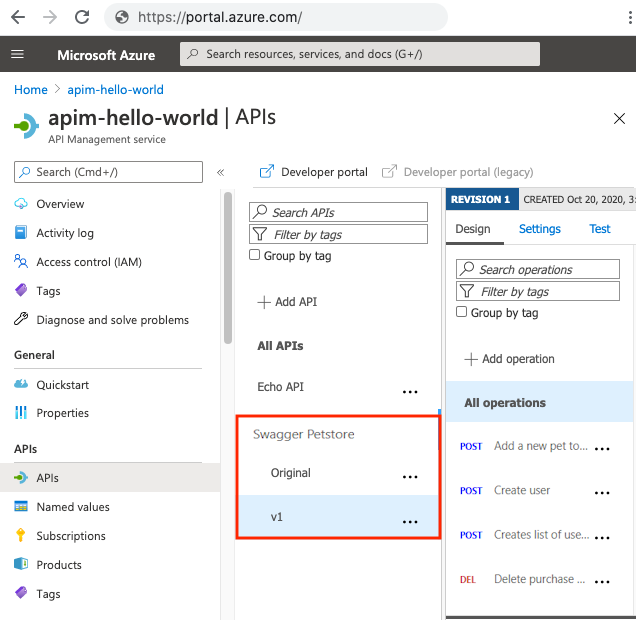Image resolution: width=636 pixels, height=620 pixels.
Task: Open Activity log from sidebar
Action: (64, 233)
